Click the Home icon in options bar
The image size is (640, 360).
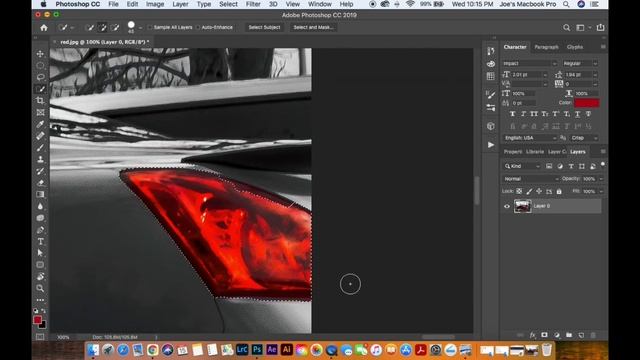(x=44, y=28)
